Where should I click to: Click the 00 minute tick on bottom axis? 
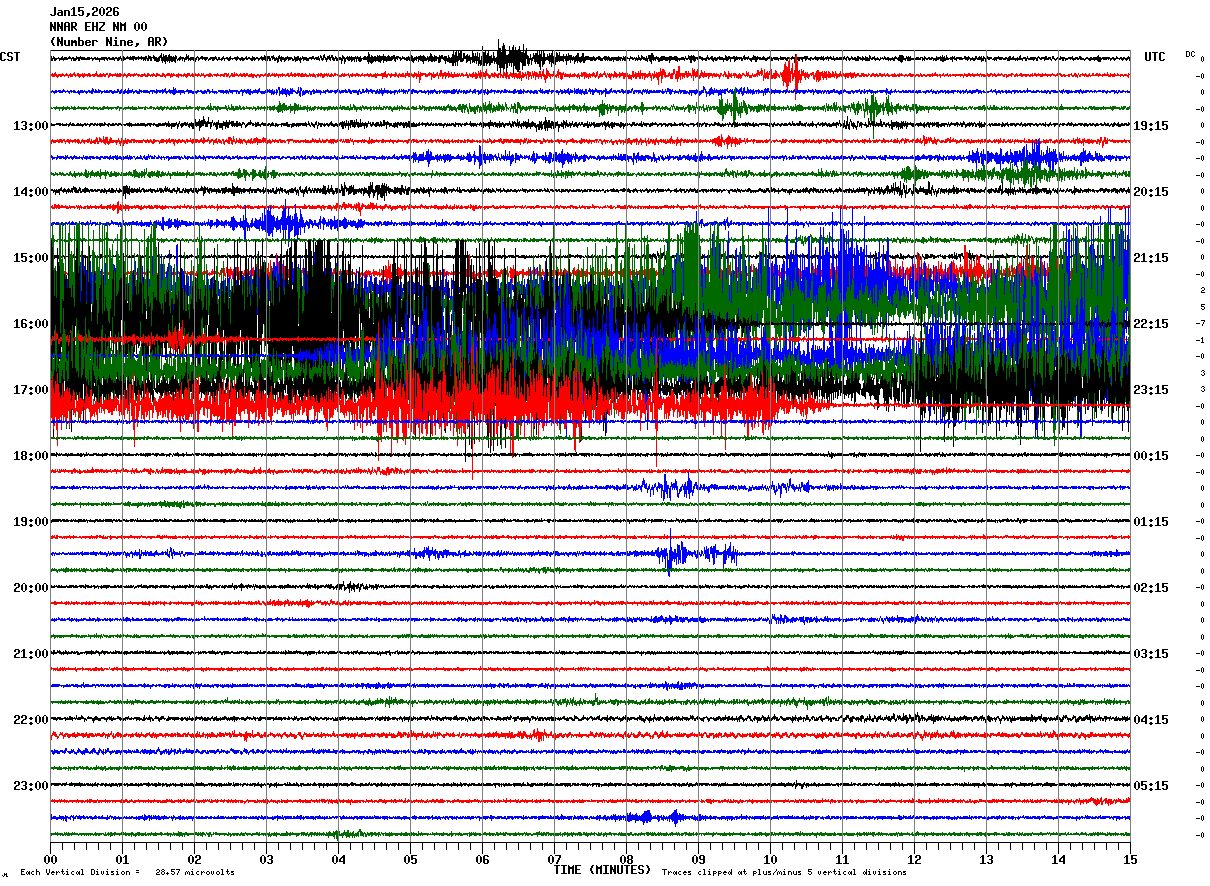[50, 859]
